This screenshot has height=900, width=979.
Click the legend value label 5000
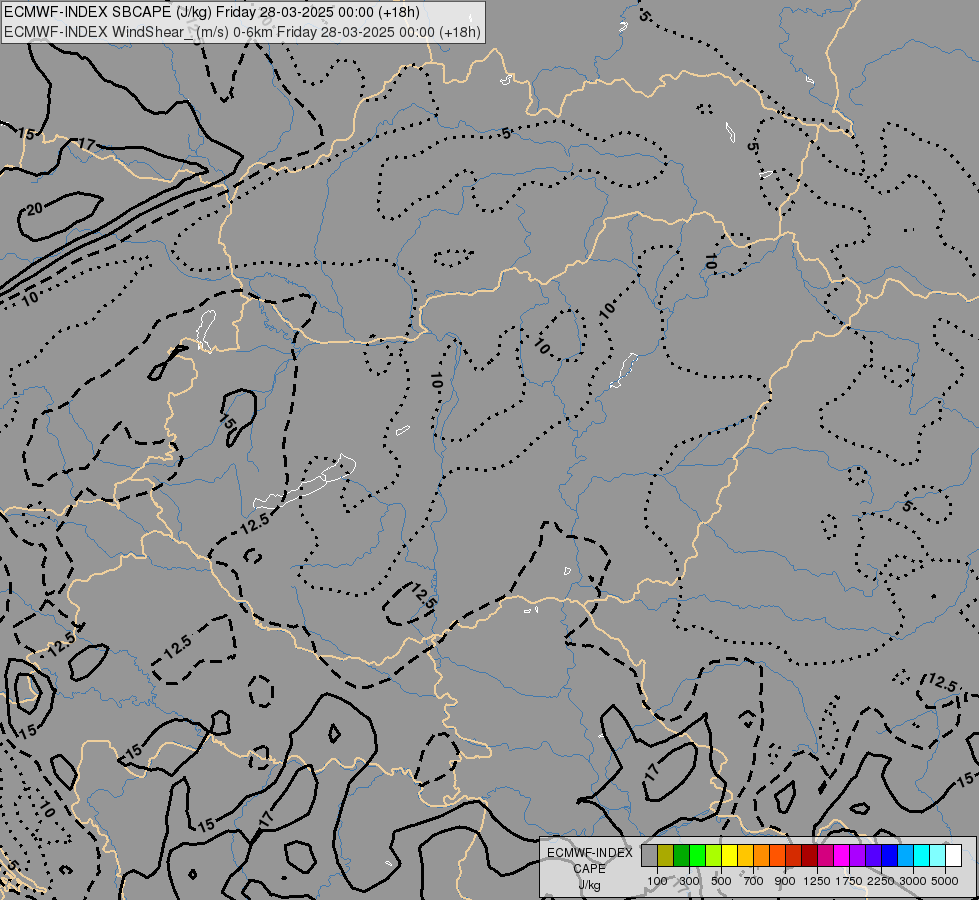(x=945, y=881)
